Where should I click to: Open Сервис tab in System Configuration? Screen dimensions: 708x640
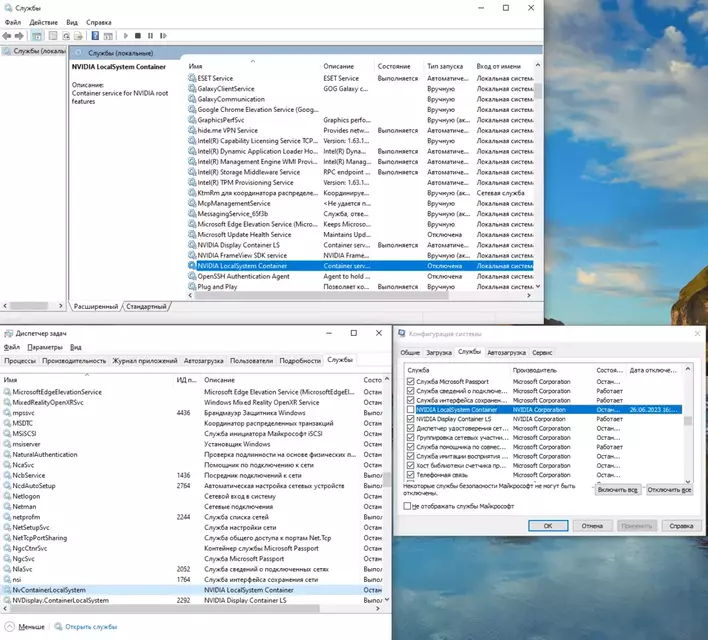coord(542,352)
